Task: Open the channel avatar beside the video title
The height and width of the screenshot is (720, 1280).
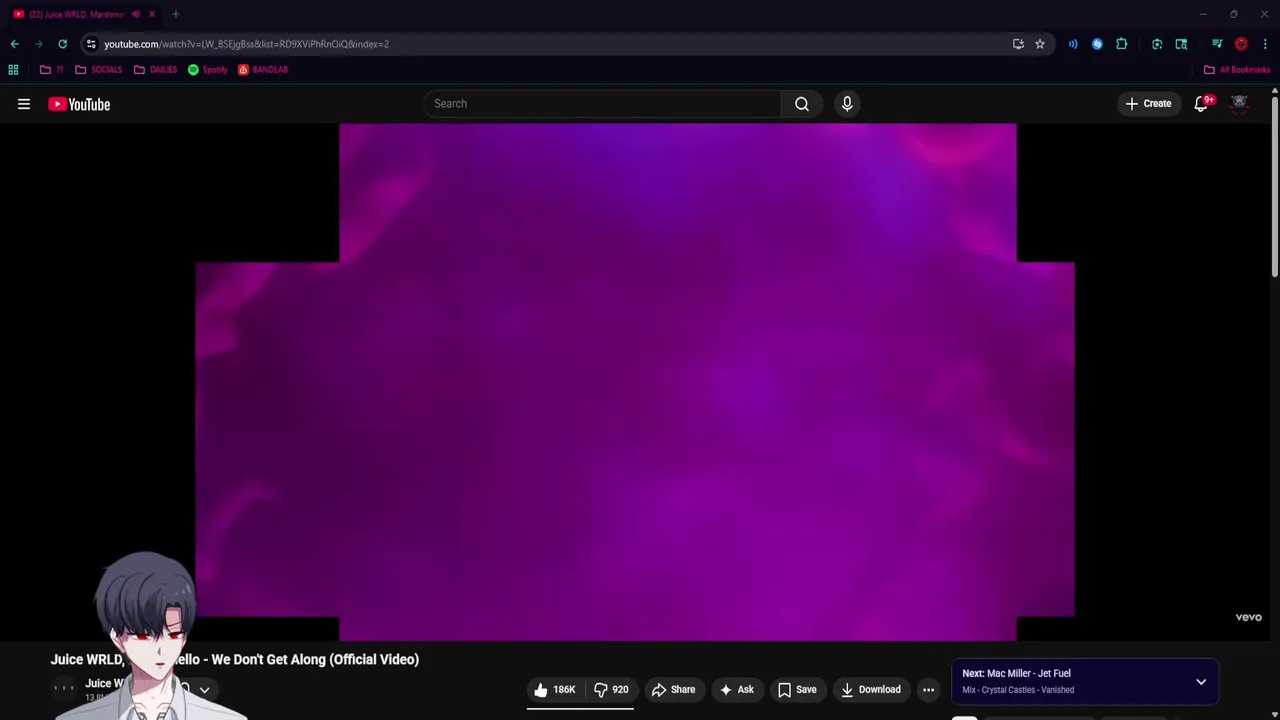Action: [64, 688]
